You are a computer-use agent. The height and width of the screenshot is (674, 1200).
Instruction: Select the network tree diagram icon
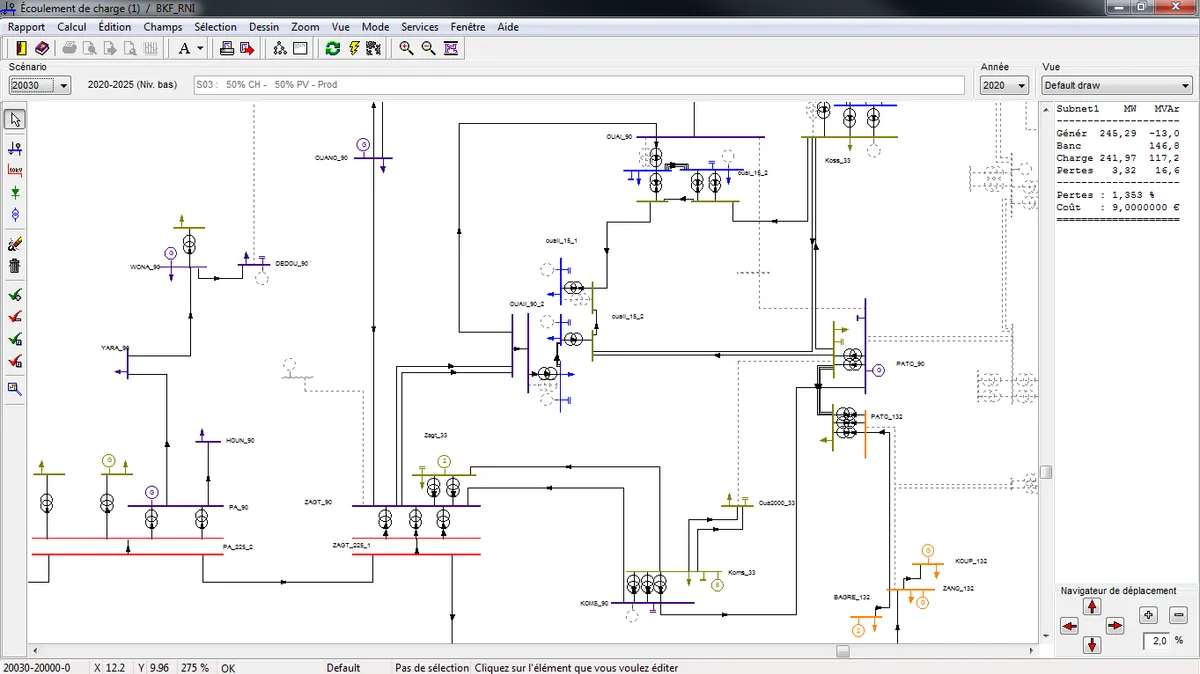pos(279,47)
